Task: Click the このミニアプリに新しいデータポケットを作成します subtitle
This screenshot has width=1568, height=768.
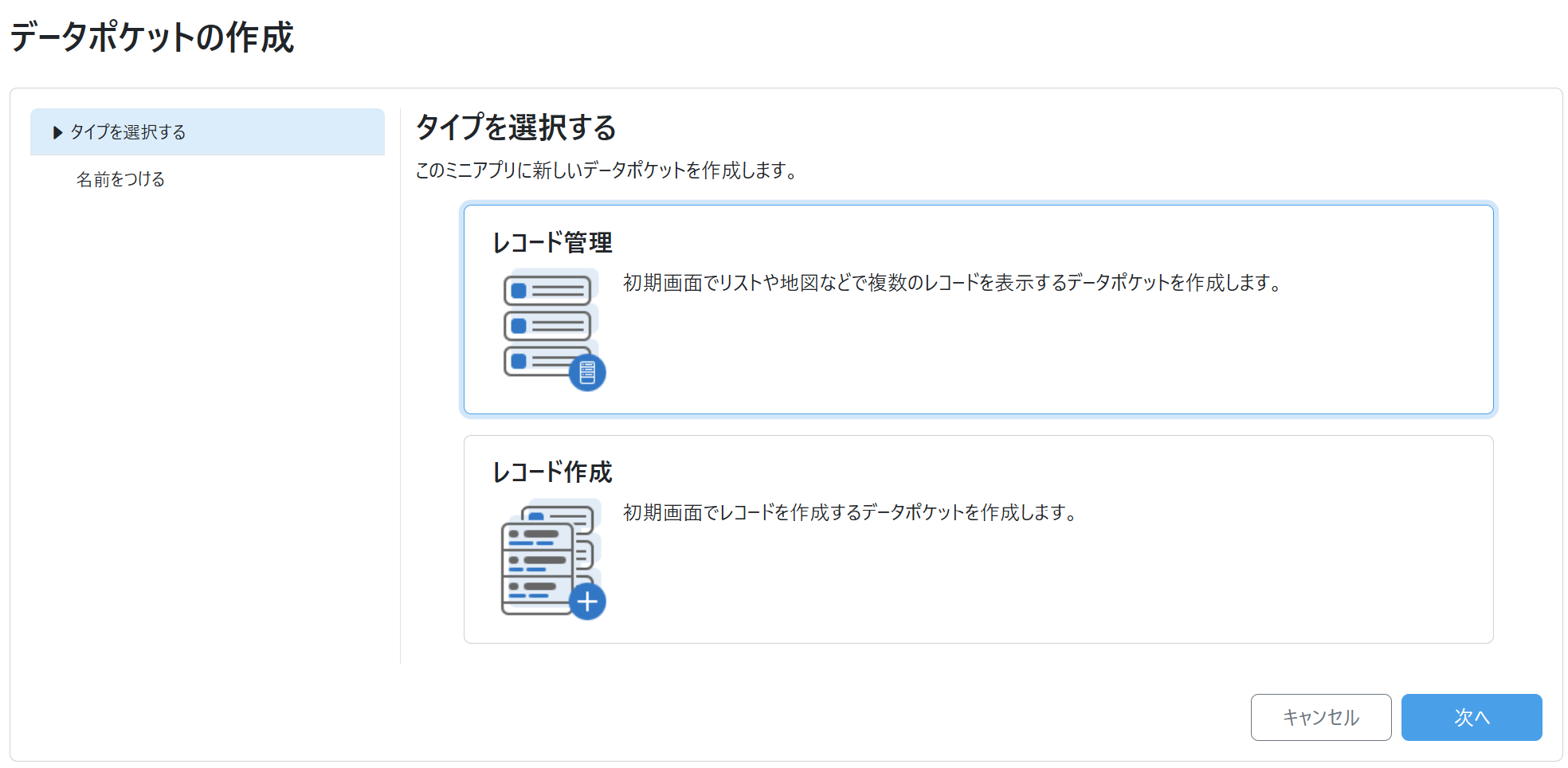Action: 606,170
